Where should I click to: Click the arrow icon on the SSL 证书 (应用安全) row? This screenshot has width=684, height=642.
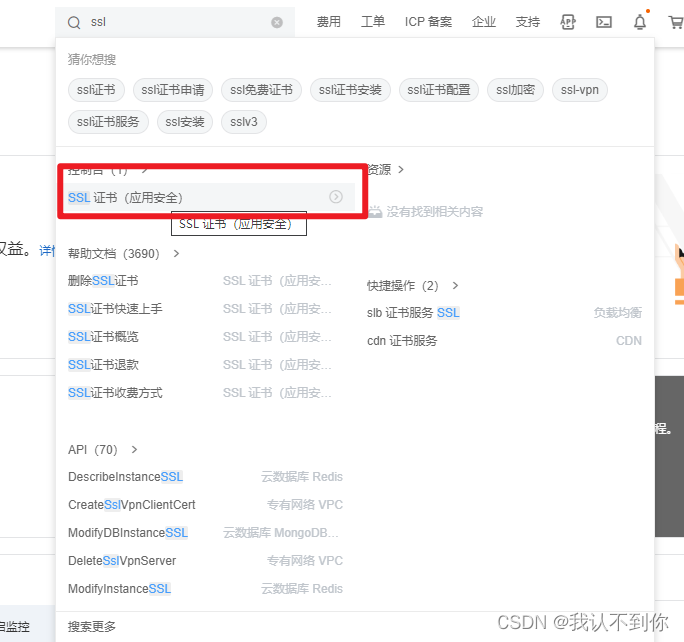[x=335, y=197]
